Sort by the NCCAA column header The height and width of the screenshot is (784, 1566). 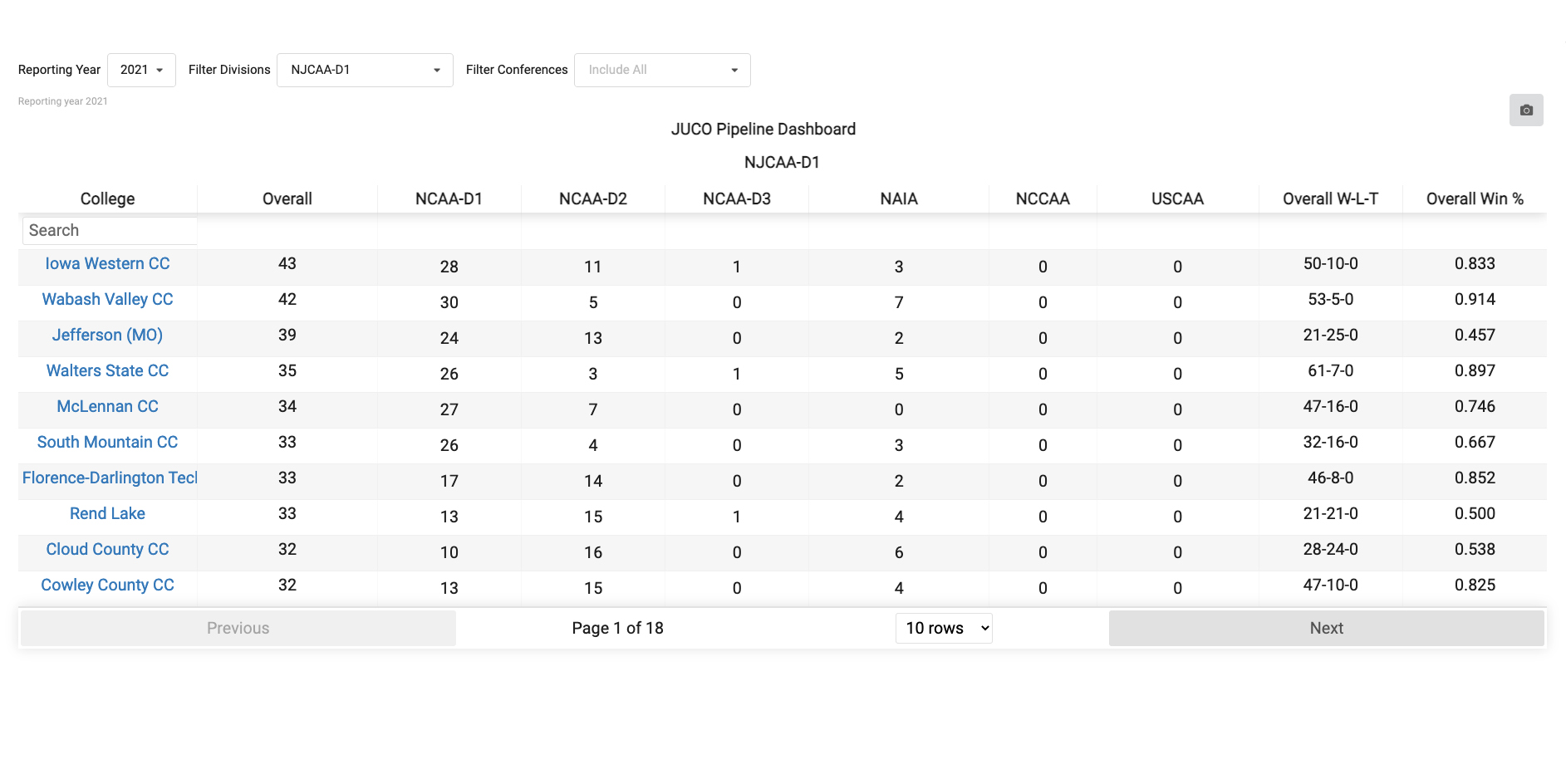(x=1043, y=198)
